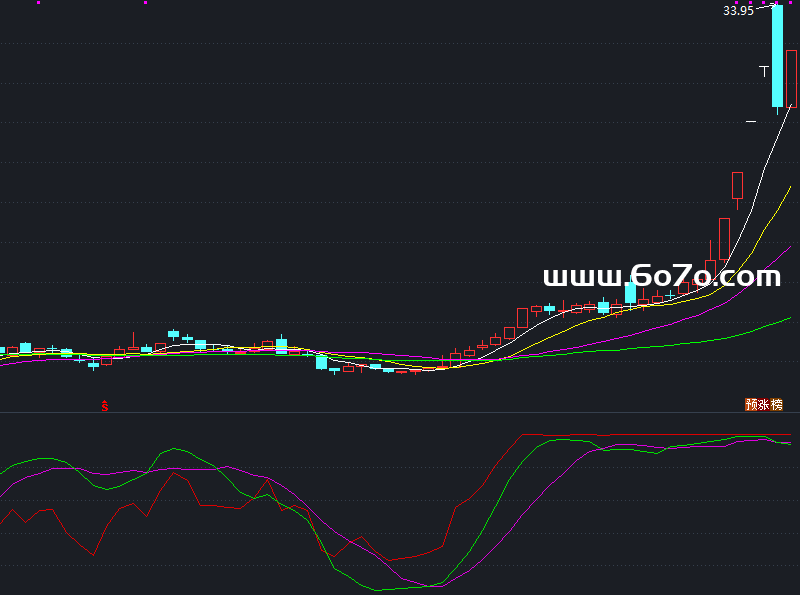
Task: Select the last red hollow candle on right
Action: click(791, 64)
